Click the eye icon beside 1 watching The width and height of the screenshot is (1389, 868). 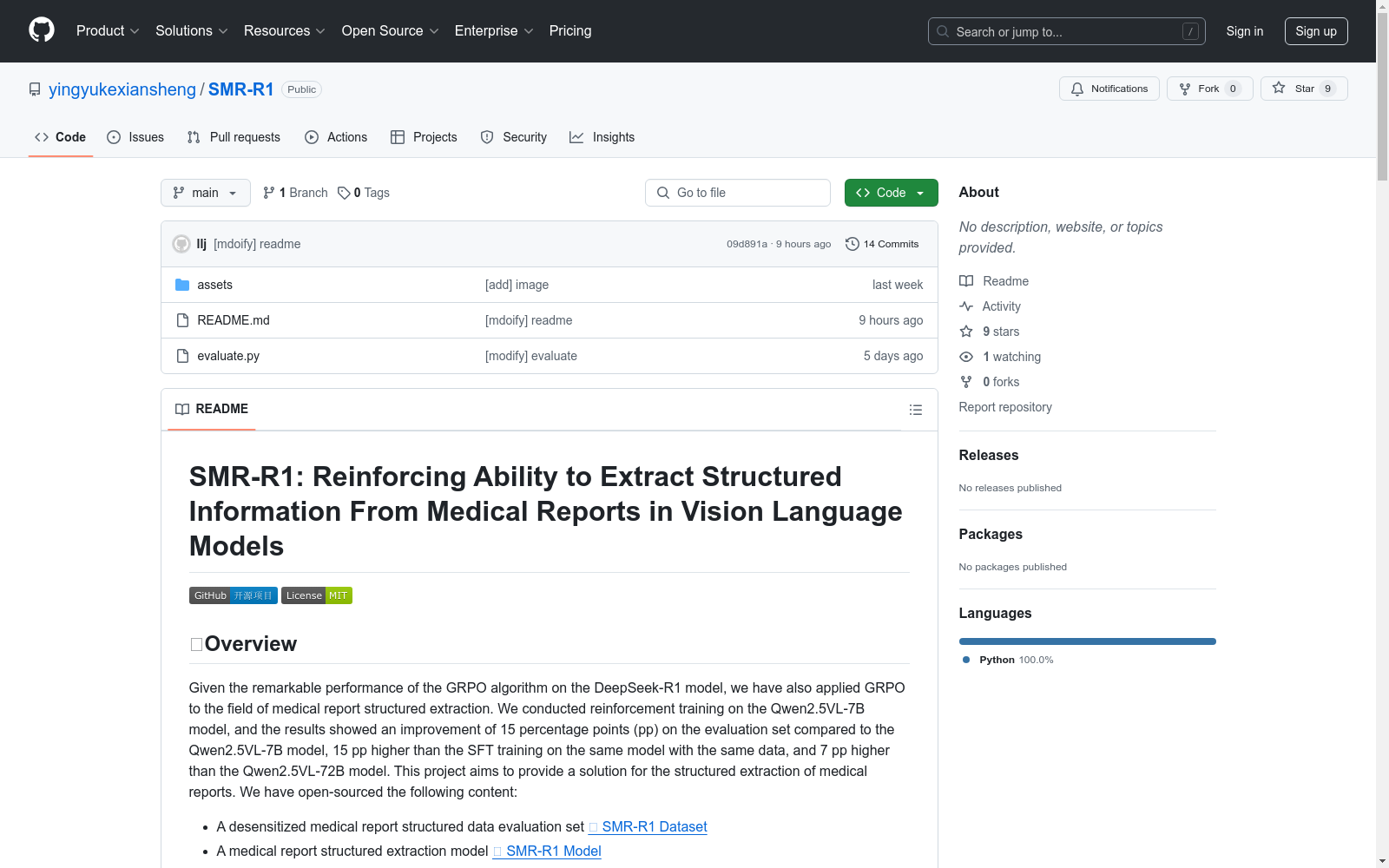966,357
